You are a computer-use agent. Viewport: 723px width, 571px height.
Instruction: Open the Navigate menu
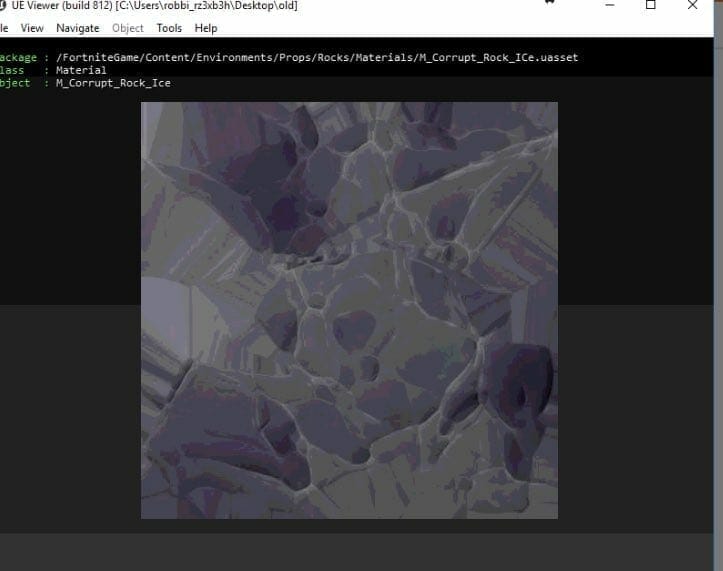coord(77,28)
